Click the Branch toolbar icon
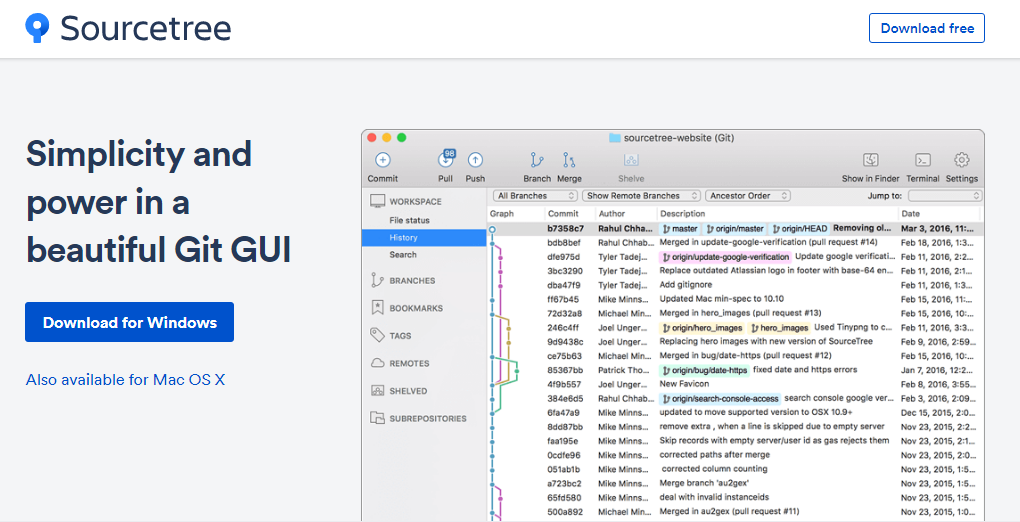This screenshot has height=522, width=1020. [537, 159]
